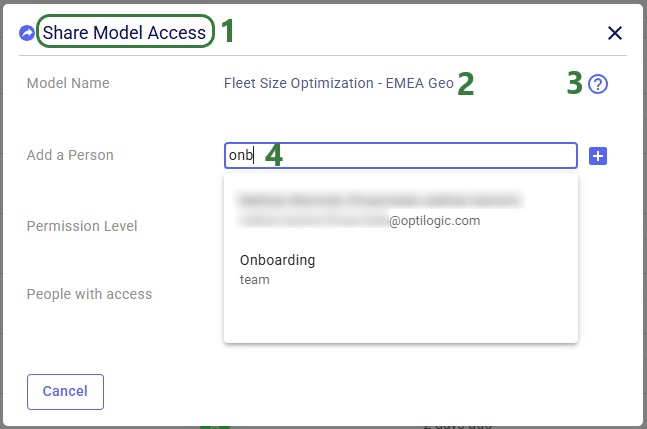647x429 pixels.
Task: Click the Permission Level label
Action: (82, 226)
